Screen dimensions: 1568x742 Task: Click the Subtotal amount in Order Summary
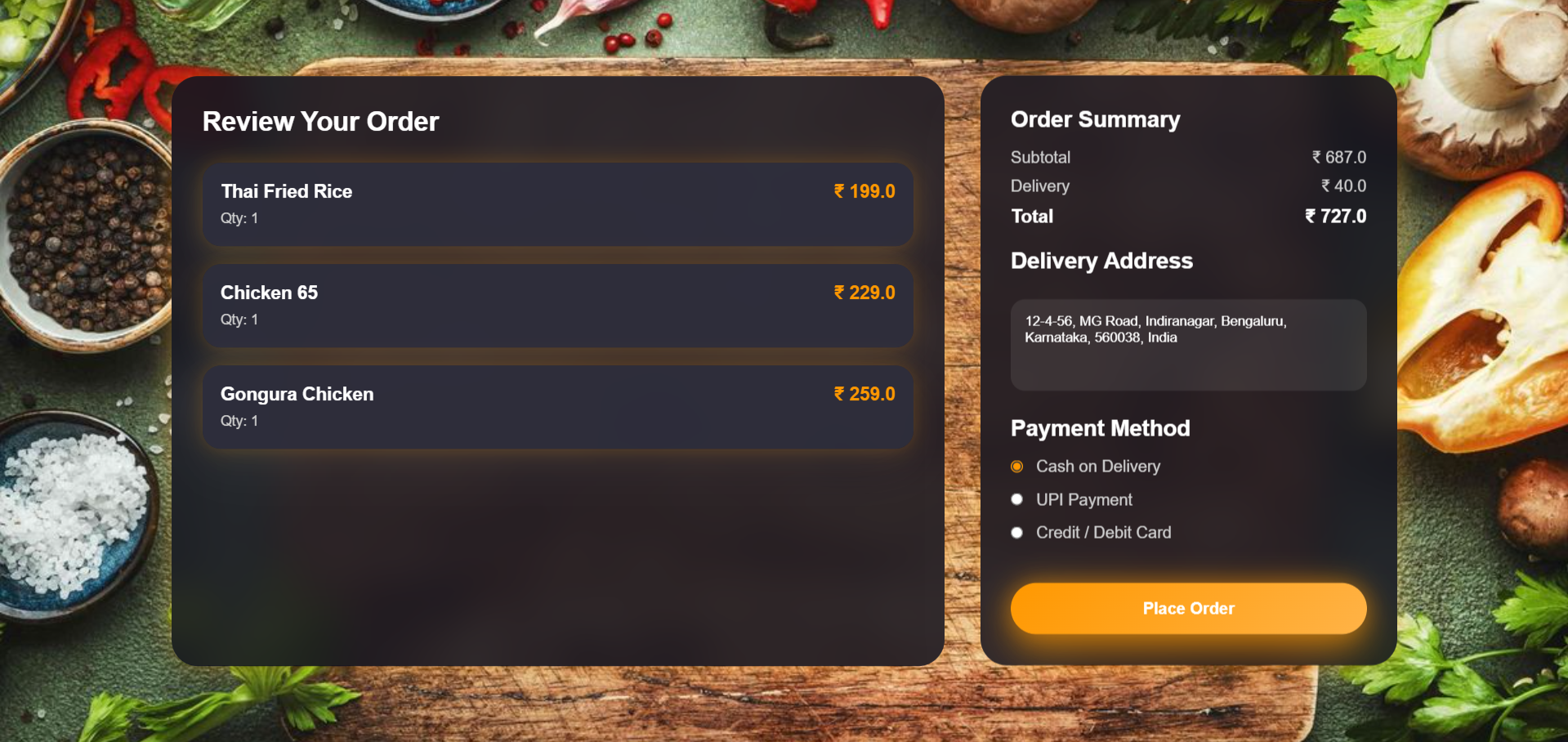[x=1339, y=157]
